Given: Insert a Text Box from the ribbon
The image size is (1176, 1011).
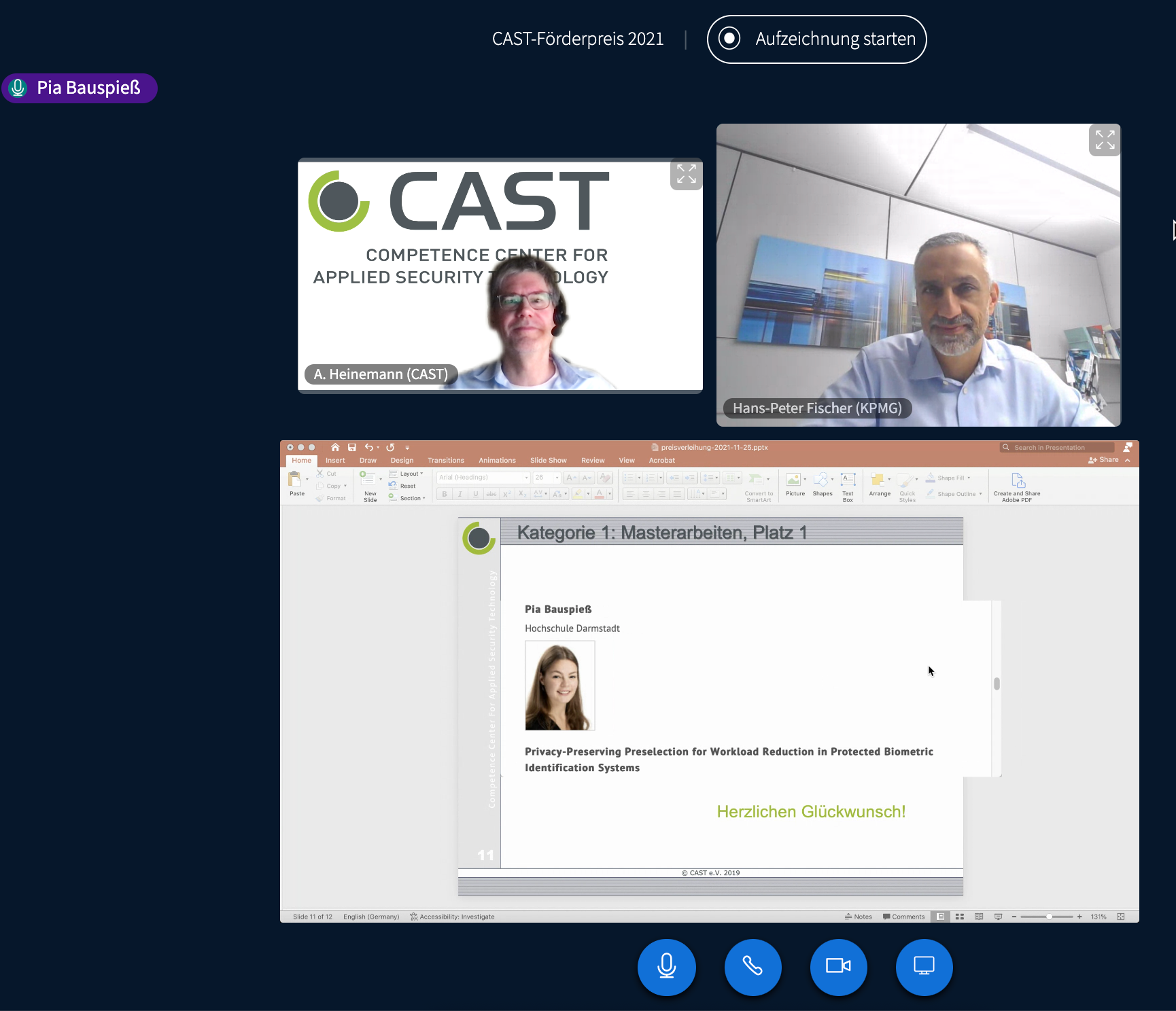Looking at the screenshot, I should pos(848,486).
